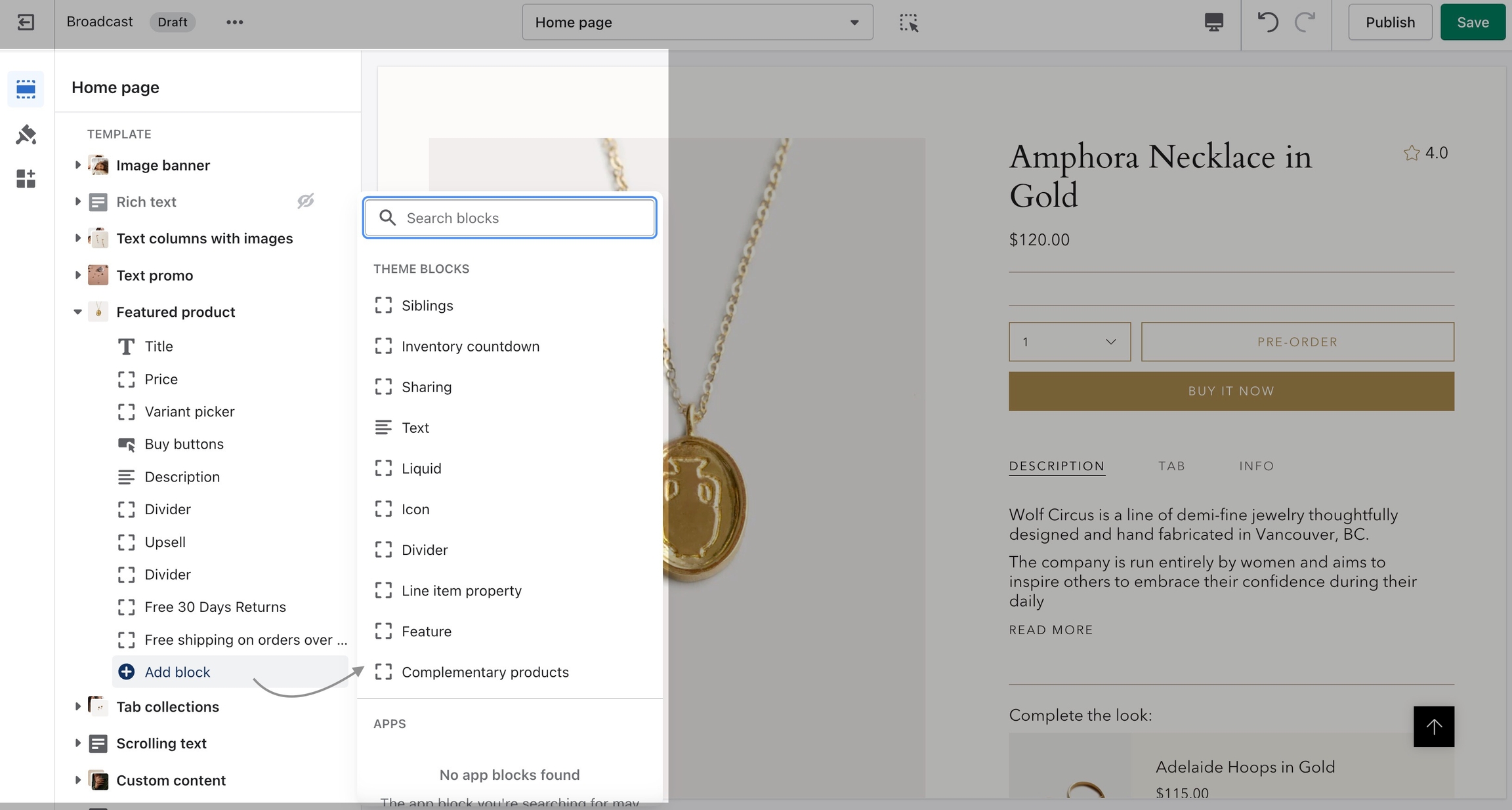1512x810 pixels.
Task: Expand the Image banner section
Action: click(77, 165)
